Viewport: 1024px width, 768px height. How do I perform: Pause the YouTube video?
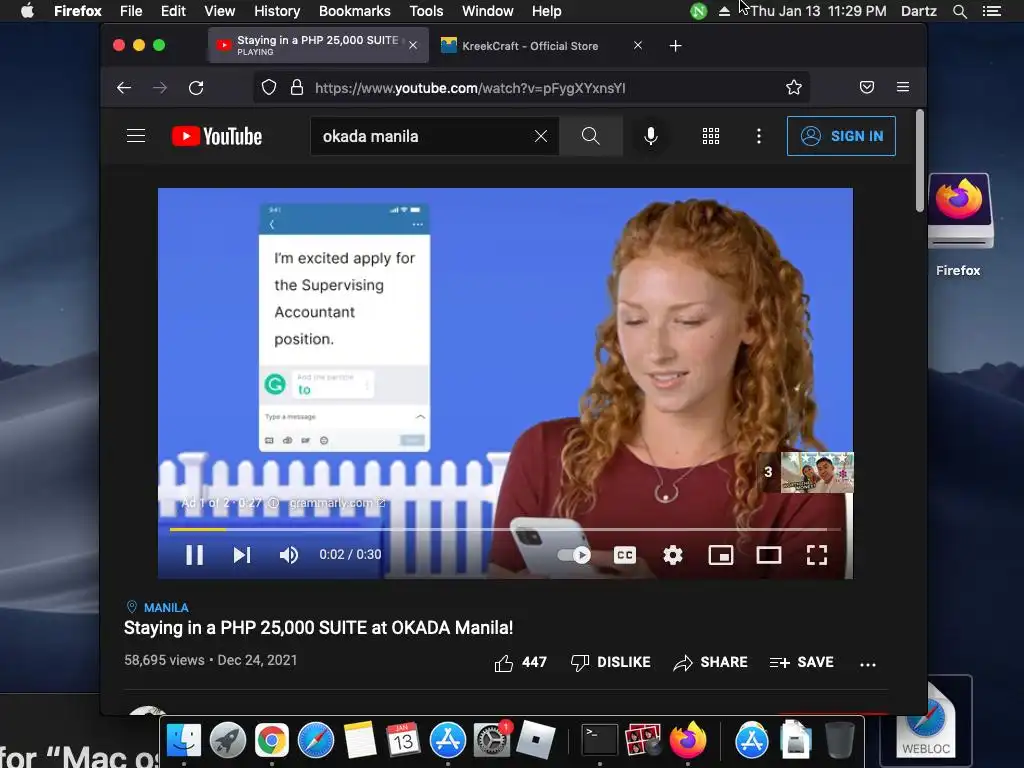(194, 555)
